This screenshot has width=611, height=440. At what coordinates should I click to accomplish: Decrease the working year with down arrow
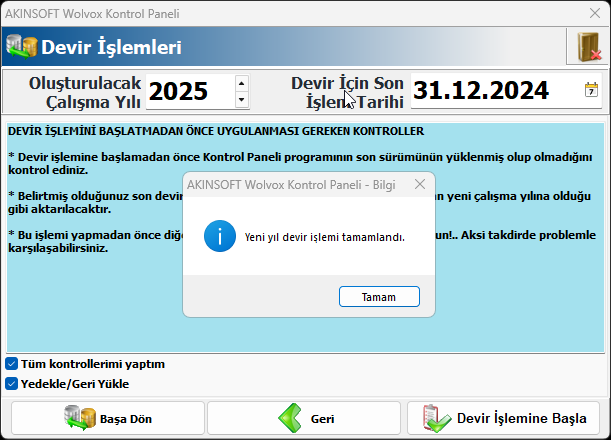(242, 100)
